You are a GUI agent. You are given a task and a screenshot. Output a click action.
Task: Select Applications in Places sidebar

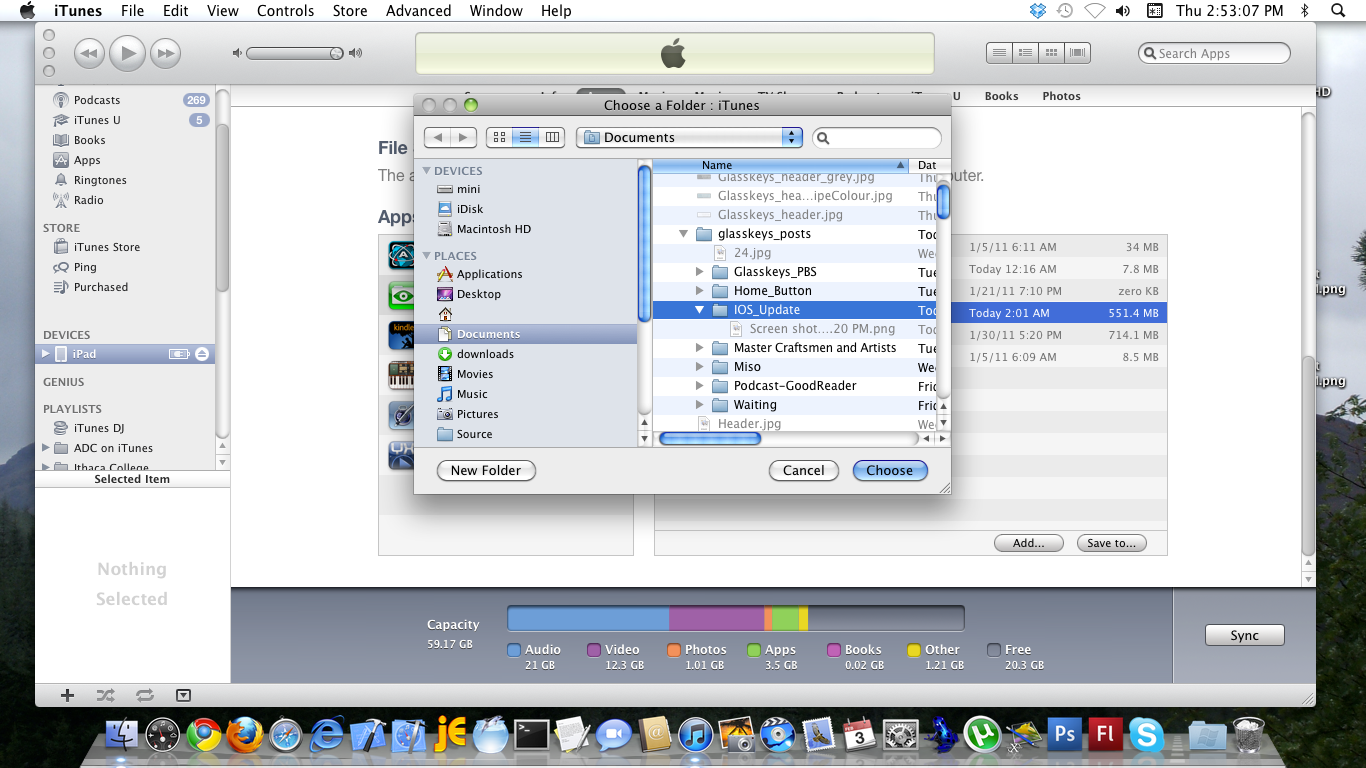pos(489,274)
